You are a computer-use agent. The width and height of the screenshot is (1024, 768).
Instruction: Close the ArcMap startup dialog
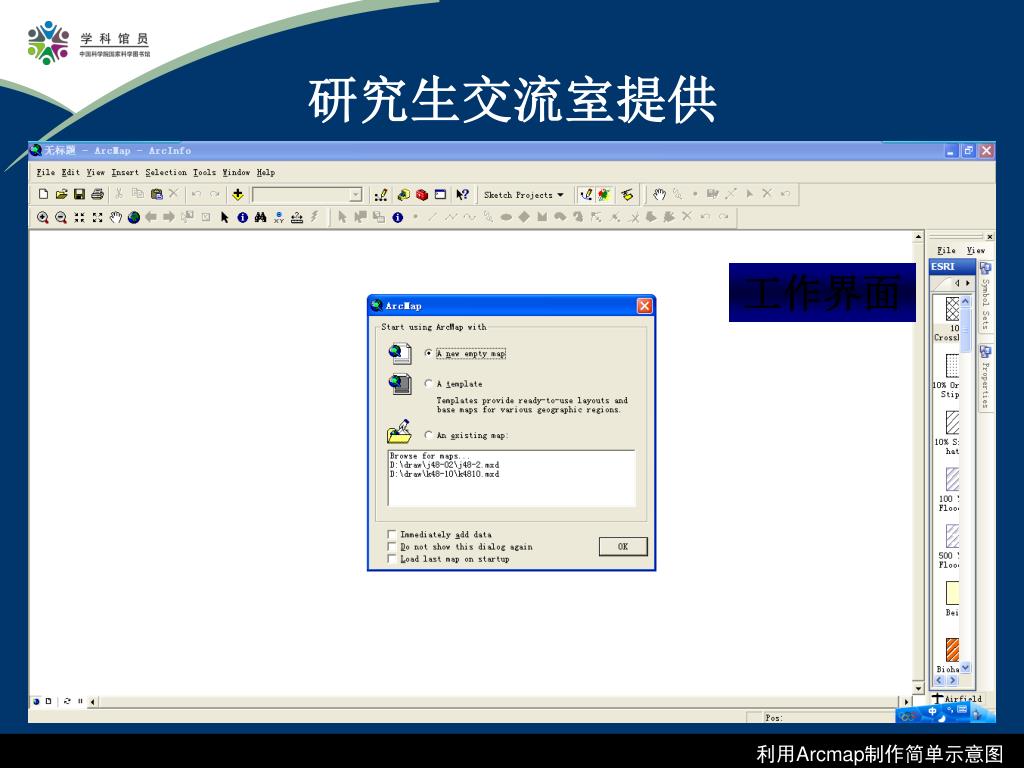(x=645, y=306)
